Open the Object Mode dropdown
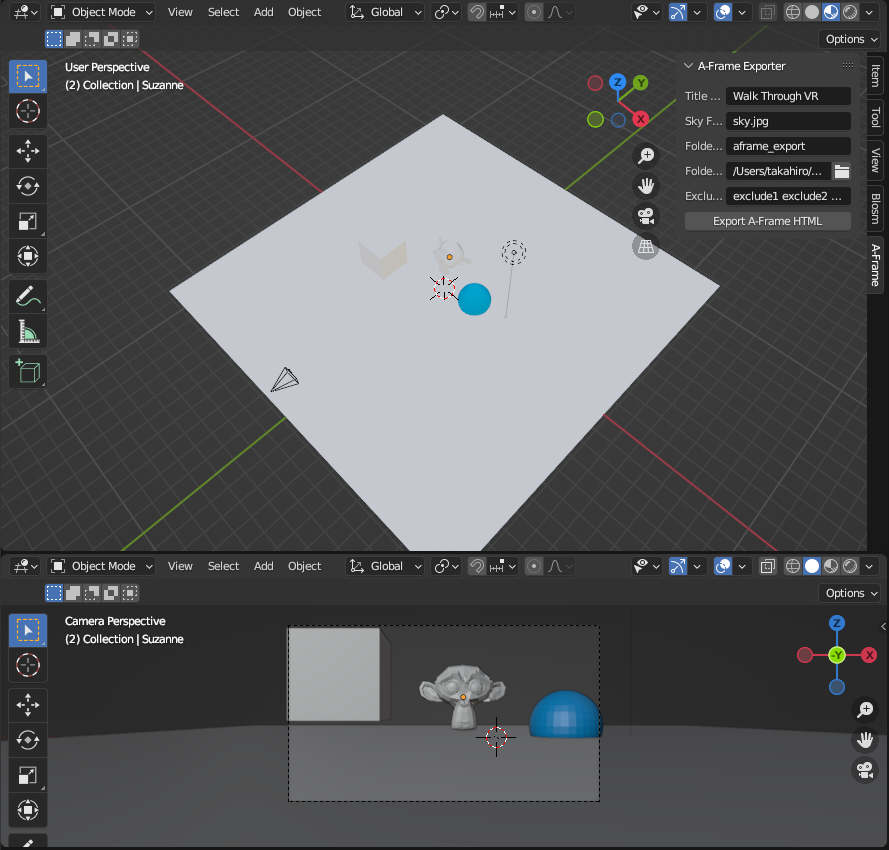Image resolution: width=889 pixels, height=850 pixels. [101, 11]
